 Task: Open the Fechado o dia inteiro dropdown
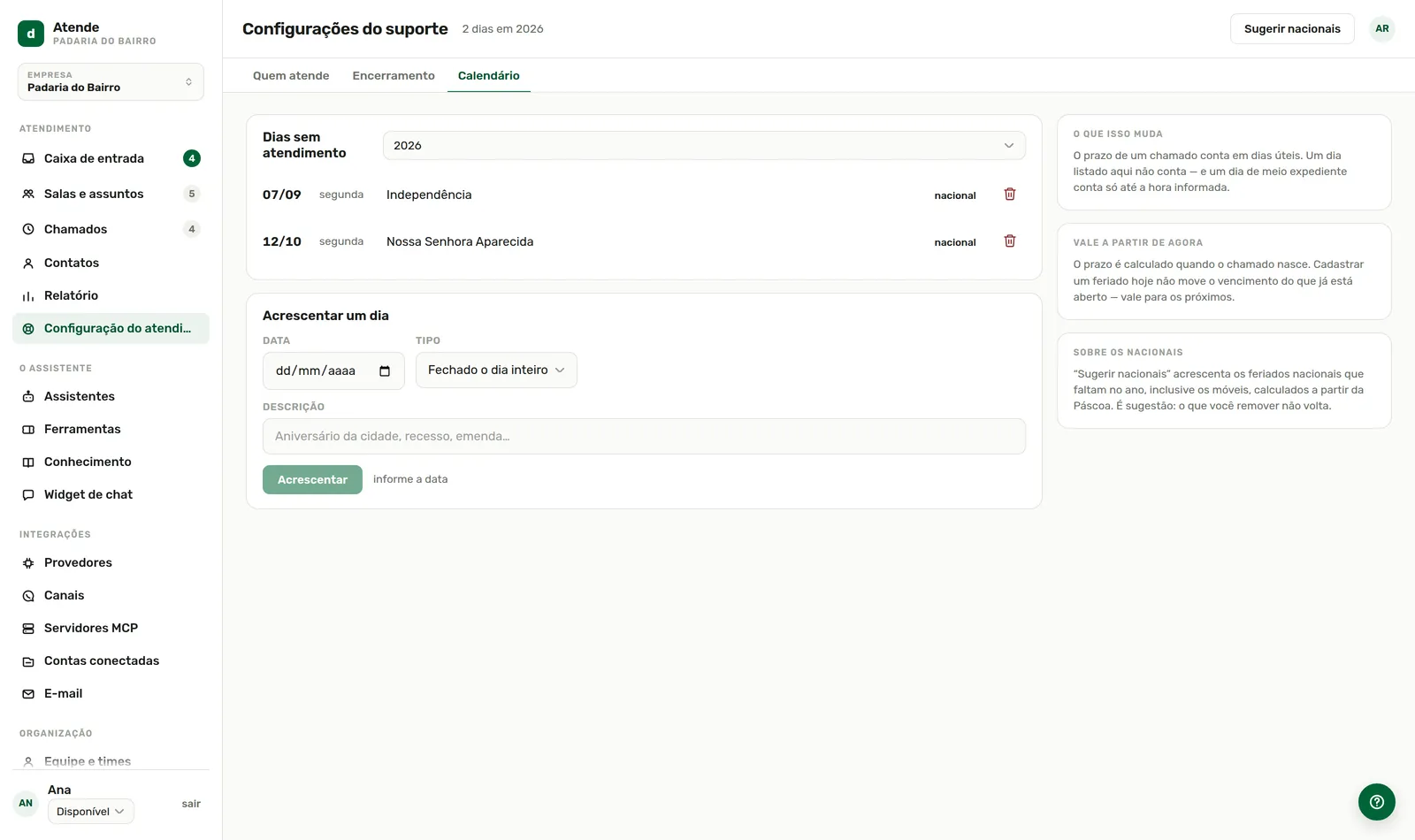pos(496,370)
